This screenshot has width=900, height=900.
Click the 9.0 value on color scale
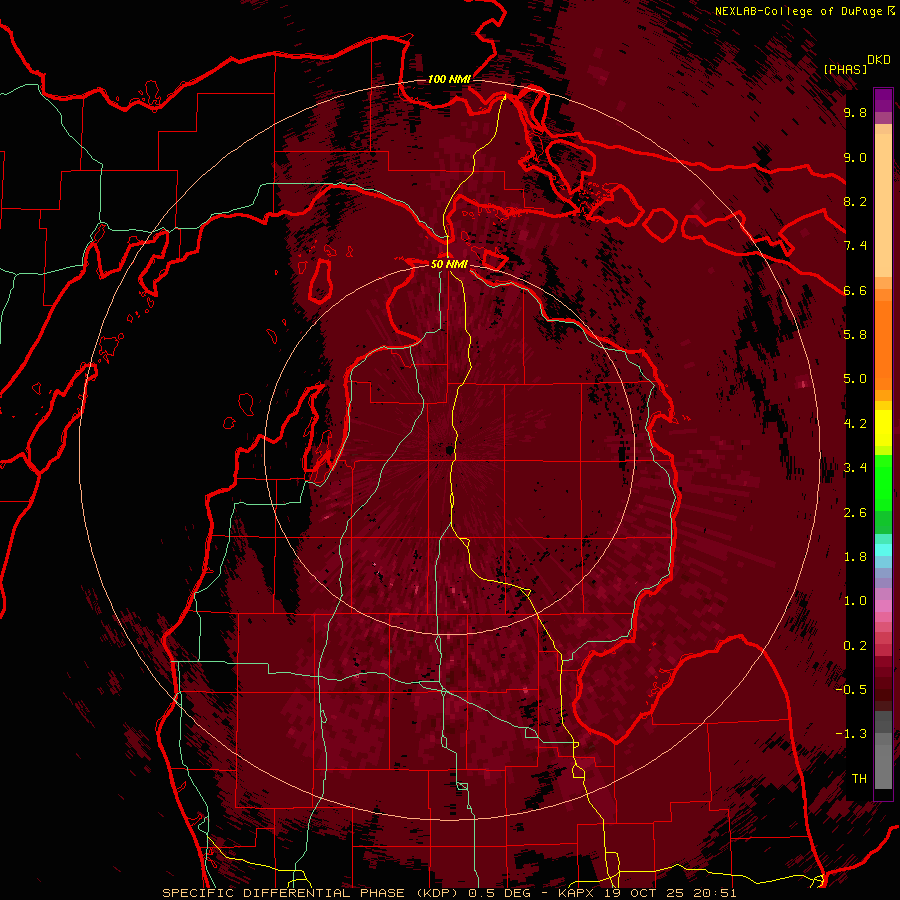pos(855,157)
